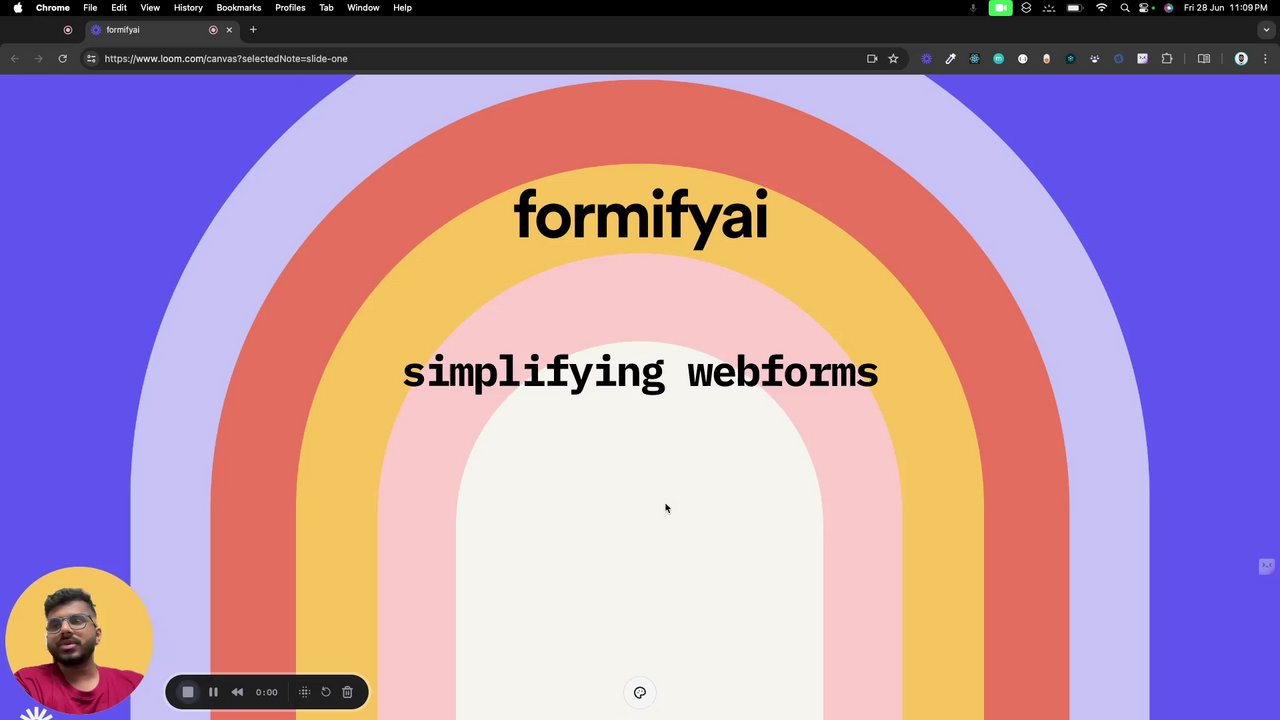Pause the Loom recording
The width and height of the screenshot is (1280, 720).
click(x=213, y=692)
